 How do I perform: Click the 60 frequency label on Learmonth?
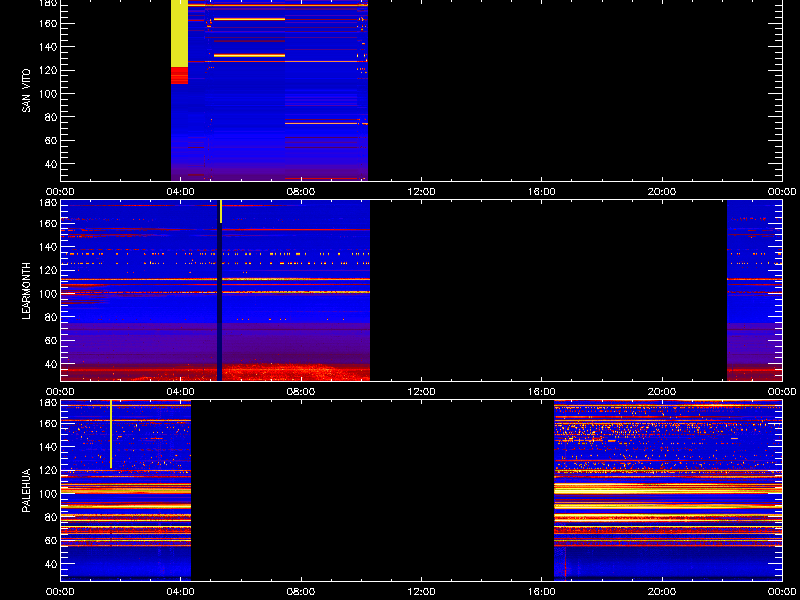(x=52, y=340)
